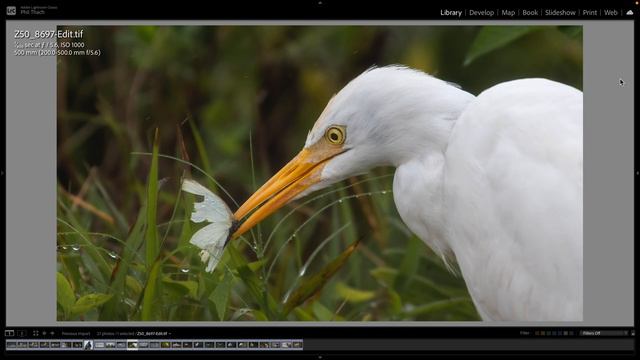The image size is (640, 360).
Task: Open the Web module
Action: click(611, 13)
